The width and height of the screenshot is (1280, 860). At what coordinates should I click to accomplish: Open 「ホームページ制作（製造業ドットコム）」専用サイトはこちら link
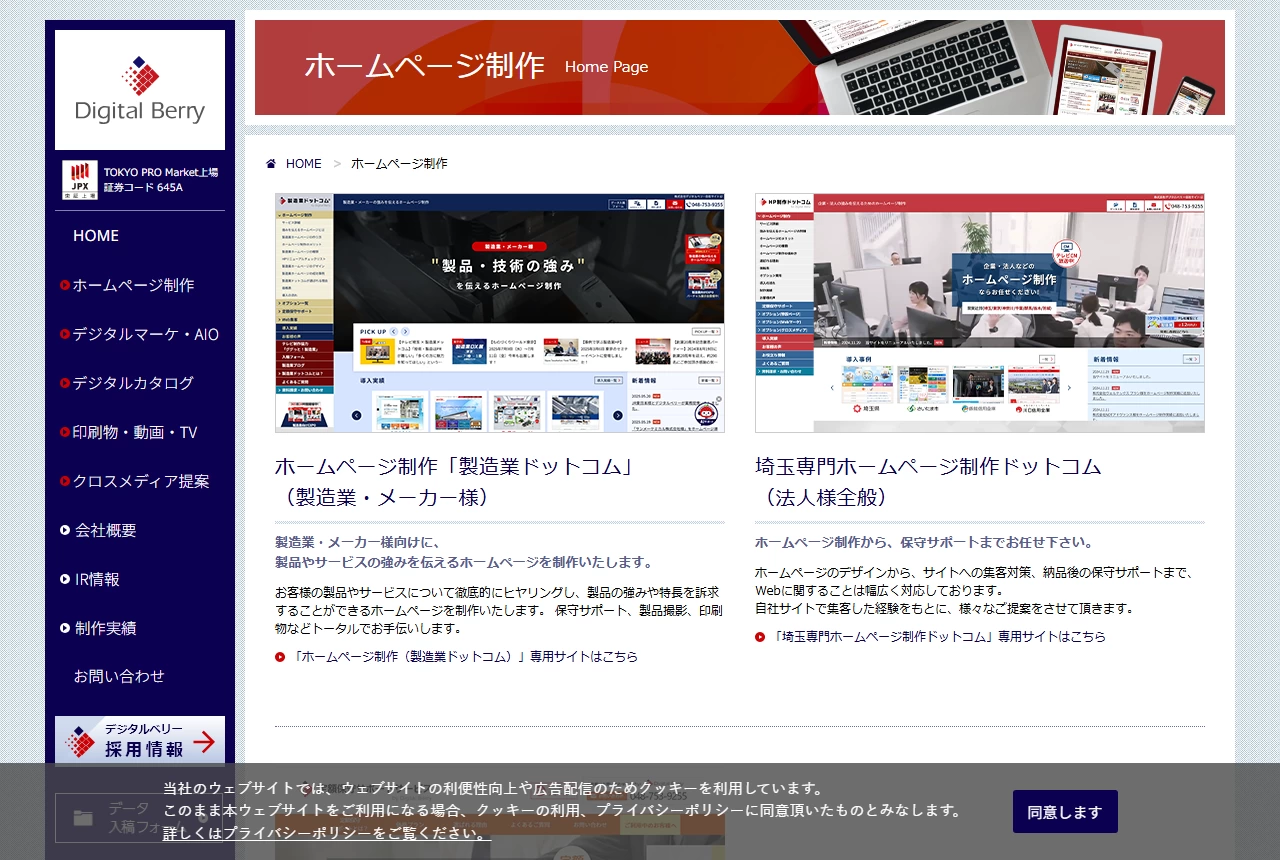(465, 657)
